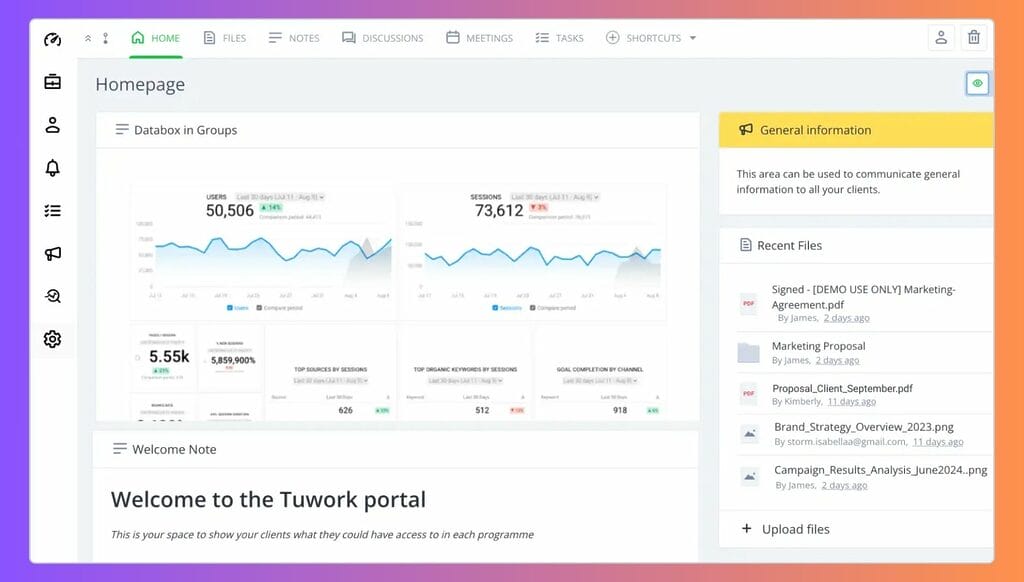Check notifications using the bell icon
The height and width of the screenshot is (582, 1024).
coord(52,168)
